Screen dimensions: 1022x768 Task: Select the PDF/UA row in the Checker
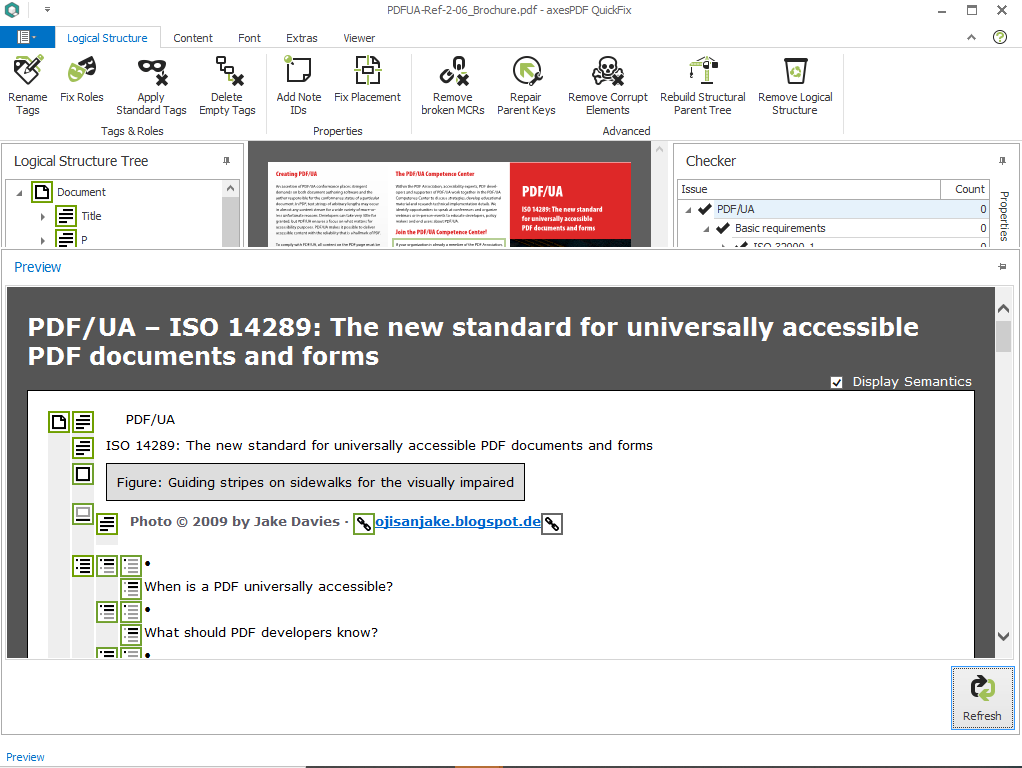point(834,209)
